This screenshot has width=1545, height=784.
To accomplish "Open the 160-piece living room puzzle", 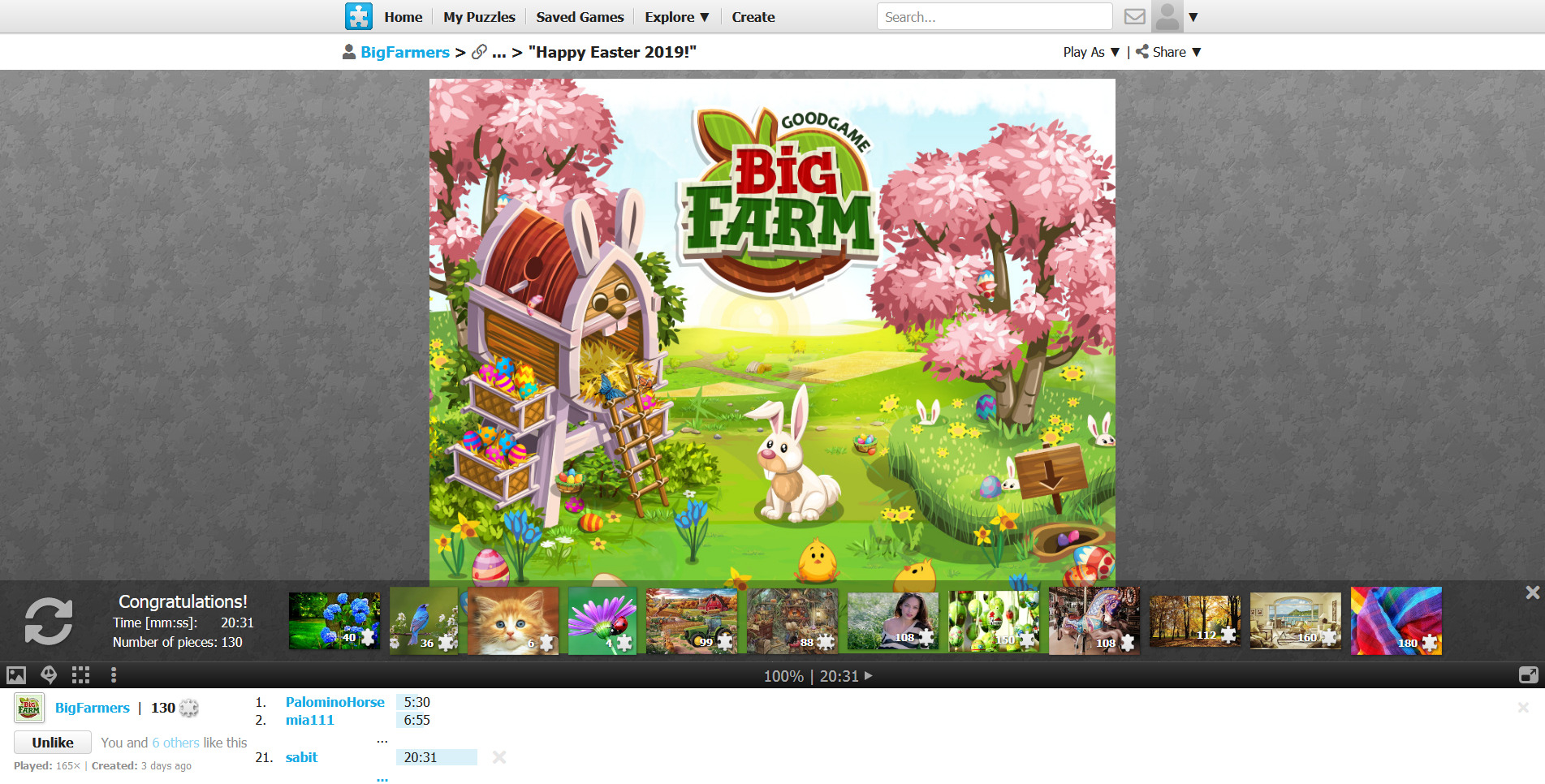I will [x=1296, y=621].
